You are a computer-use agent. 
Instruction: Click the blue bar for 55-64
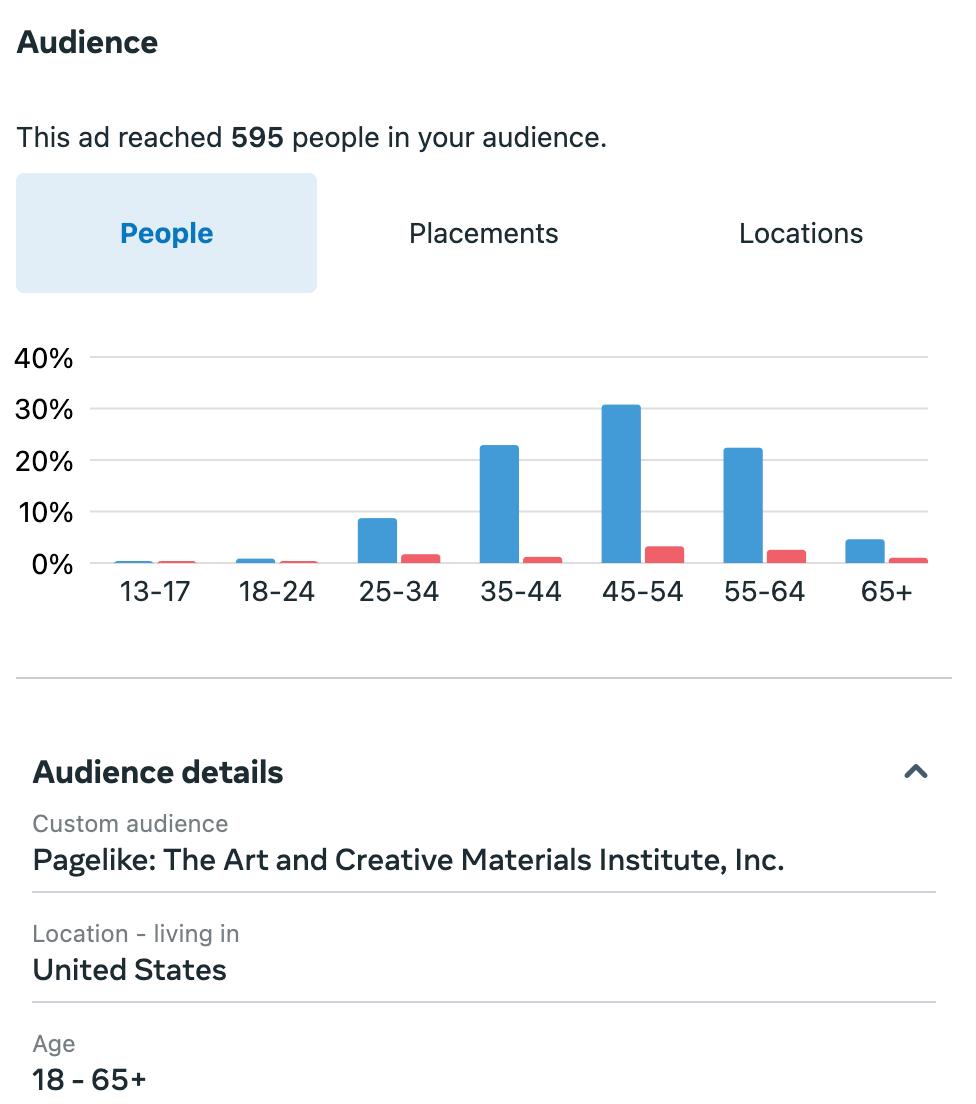coord(743,505)
